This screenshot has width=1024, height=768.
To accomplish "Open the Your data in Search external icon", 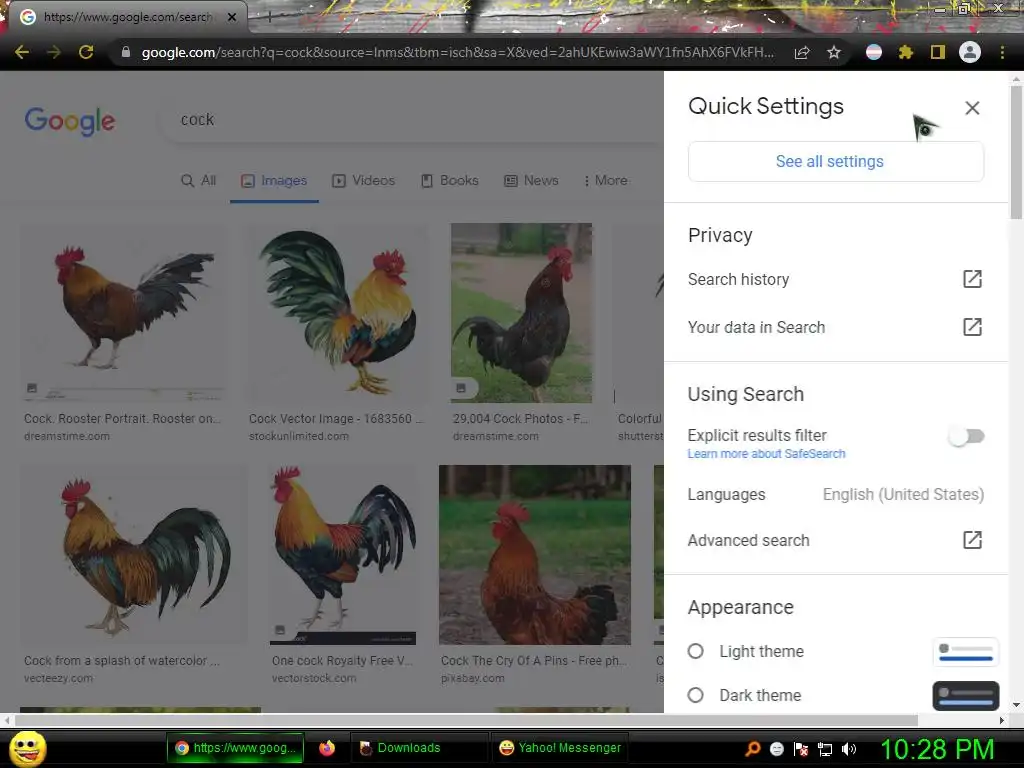I will coord(972,327).
